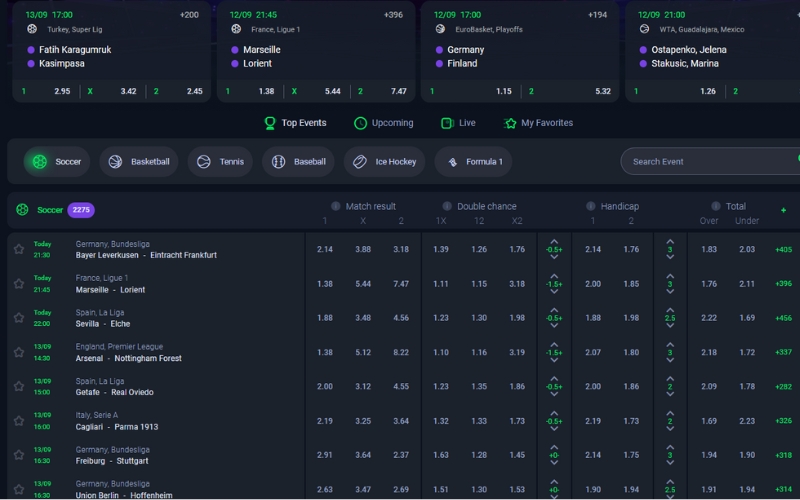Select draw odds 3.25 for Cagliari - Parma
The width and height of the screenshot is (800, 500).
pos(363,421)
